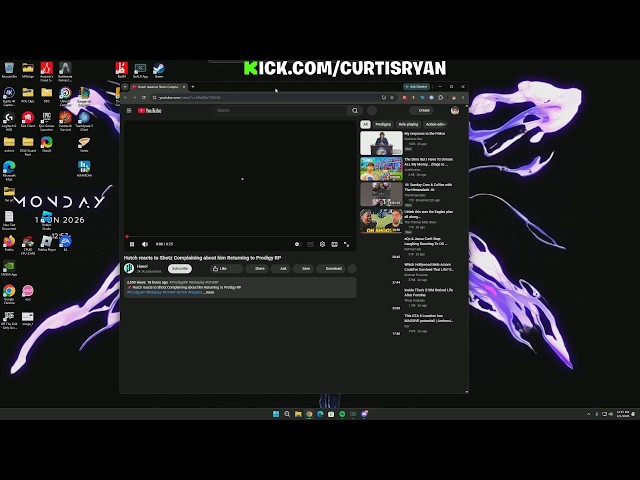Screen dimensions: 640x480
Task: Click the Ask Gemini button in Chrome
Action: pos(416,87)
